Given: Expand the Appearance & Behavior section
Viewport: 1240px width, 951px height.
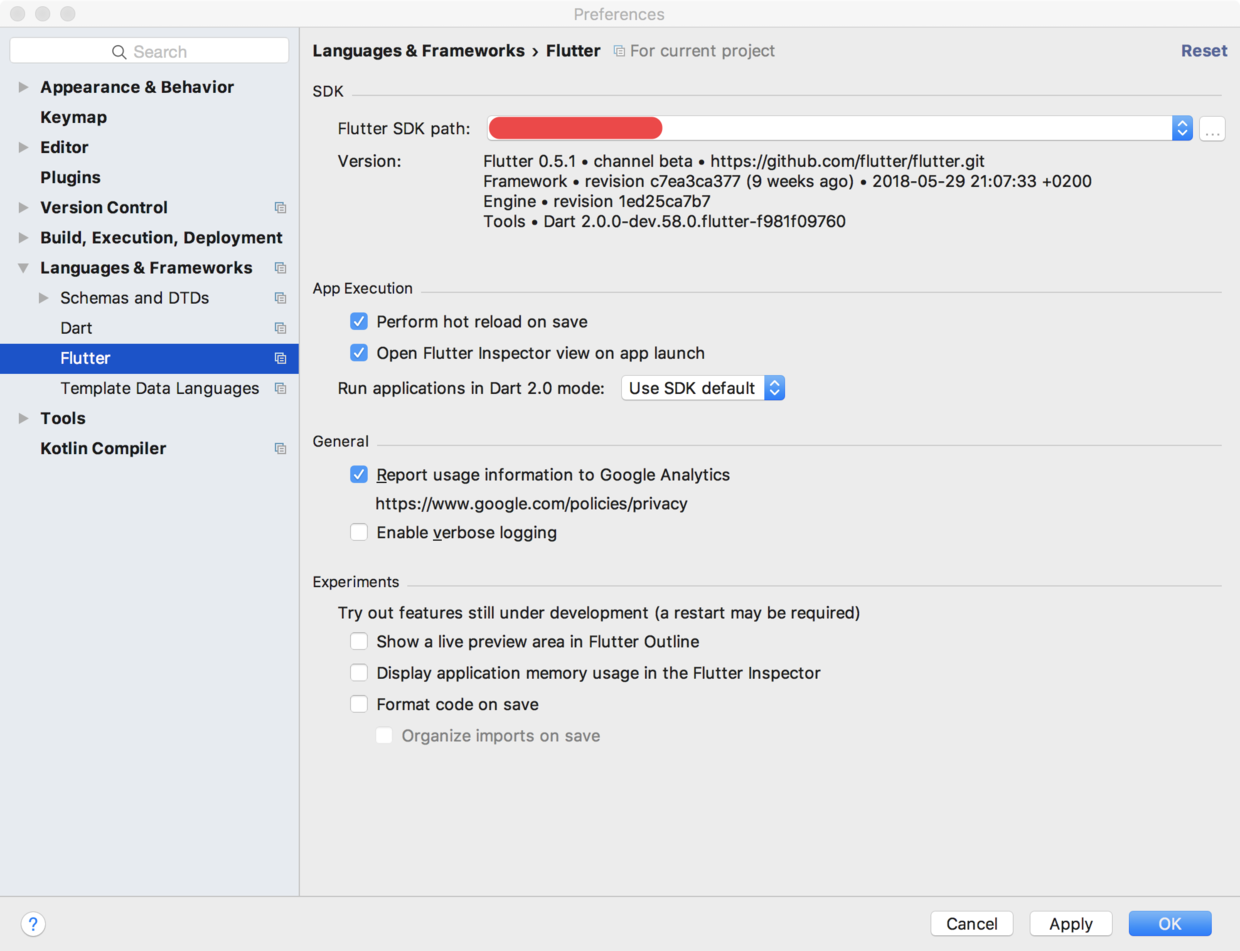Looking at the screenshot, I should 24,88.
